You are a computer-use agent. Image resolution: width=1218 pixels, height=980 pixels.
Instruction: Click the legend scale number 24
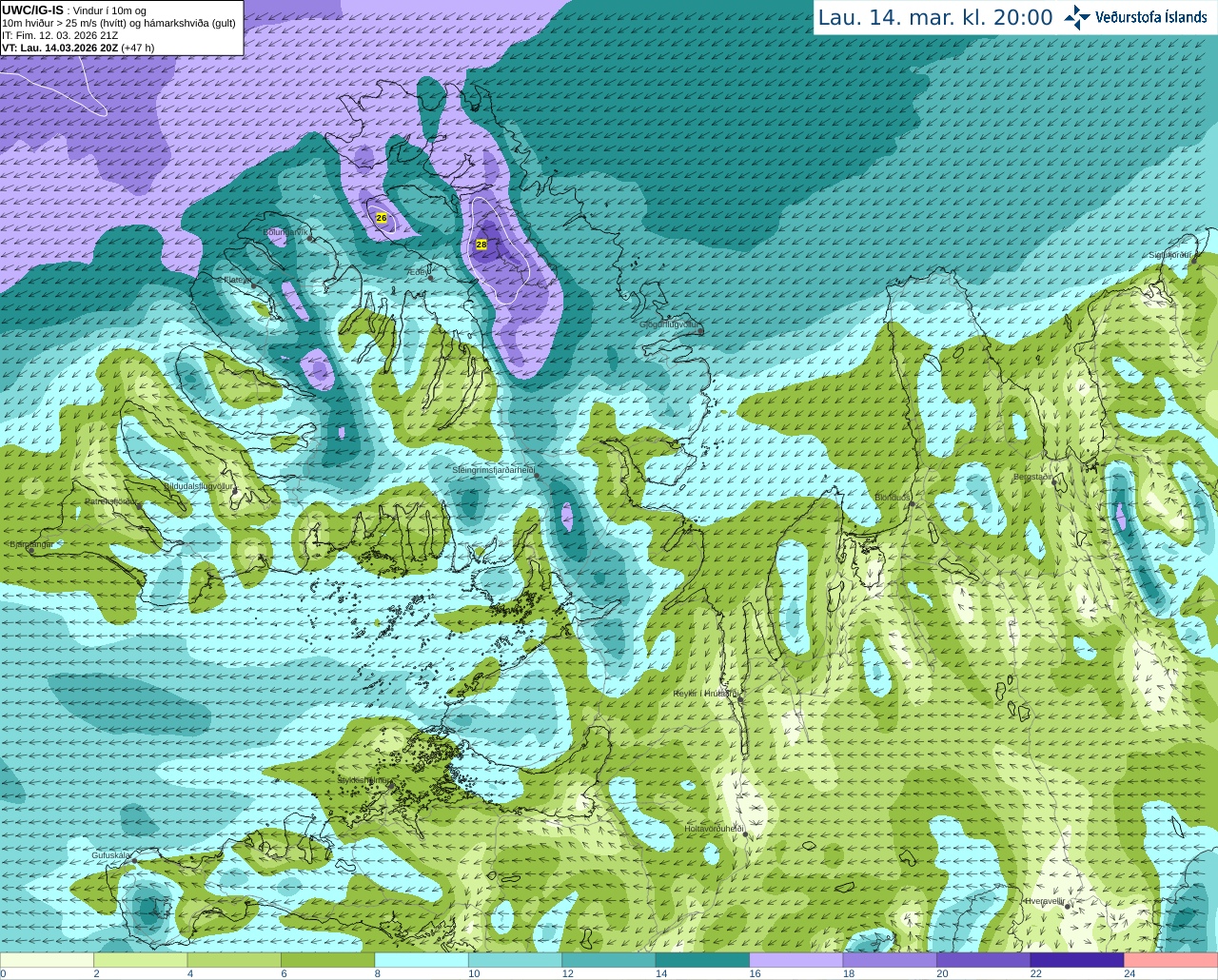(1130, 973)
